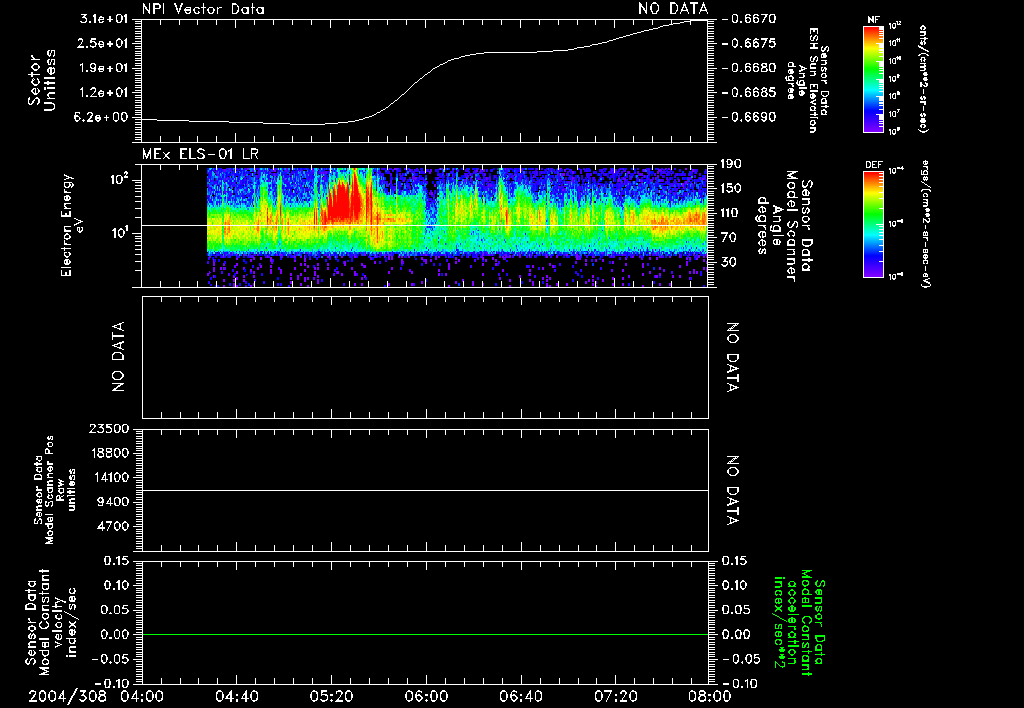Click the DEF color scale bar
This screenshot has height=708, width=1024.
pos(874,224)
